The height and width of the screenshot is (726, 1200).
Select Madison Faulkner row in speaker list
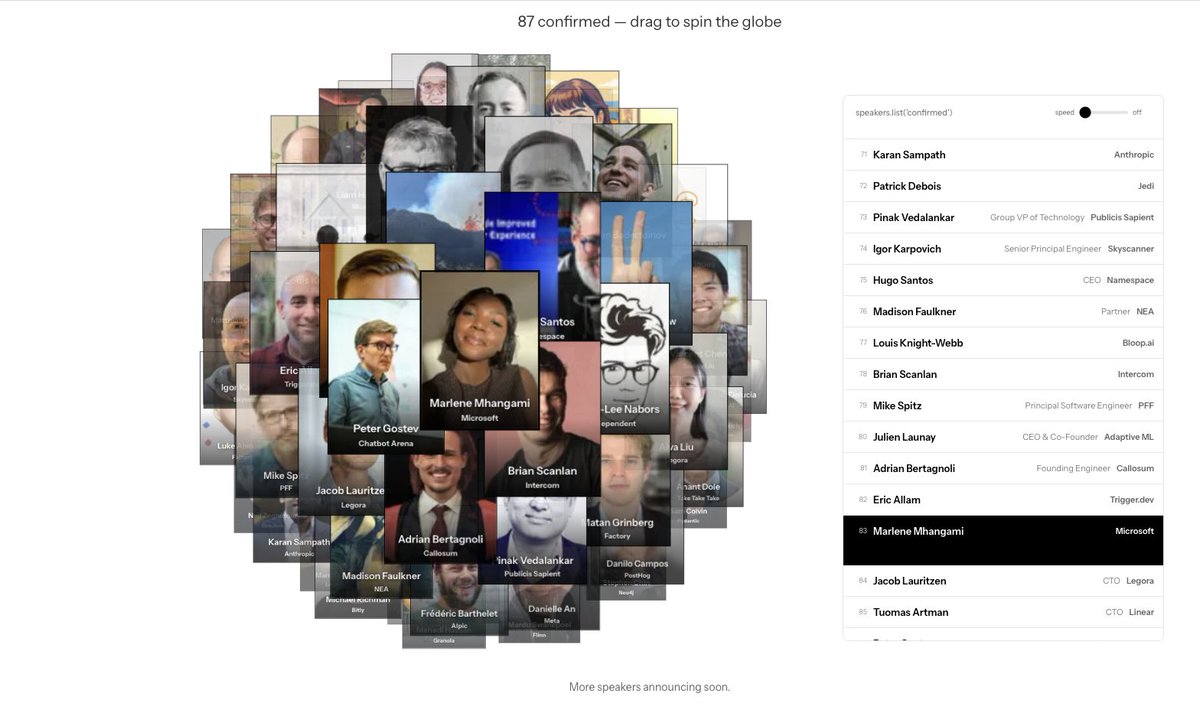point(1003,312)
